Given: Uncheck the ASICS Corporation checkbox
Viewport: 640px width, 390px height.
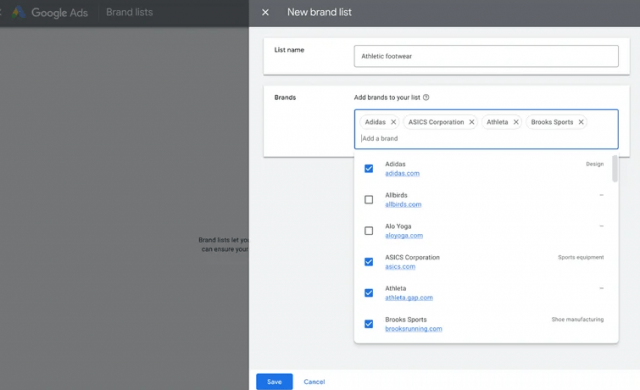Looking at the screenshot, I should (x=369, y=261).
